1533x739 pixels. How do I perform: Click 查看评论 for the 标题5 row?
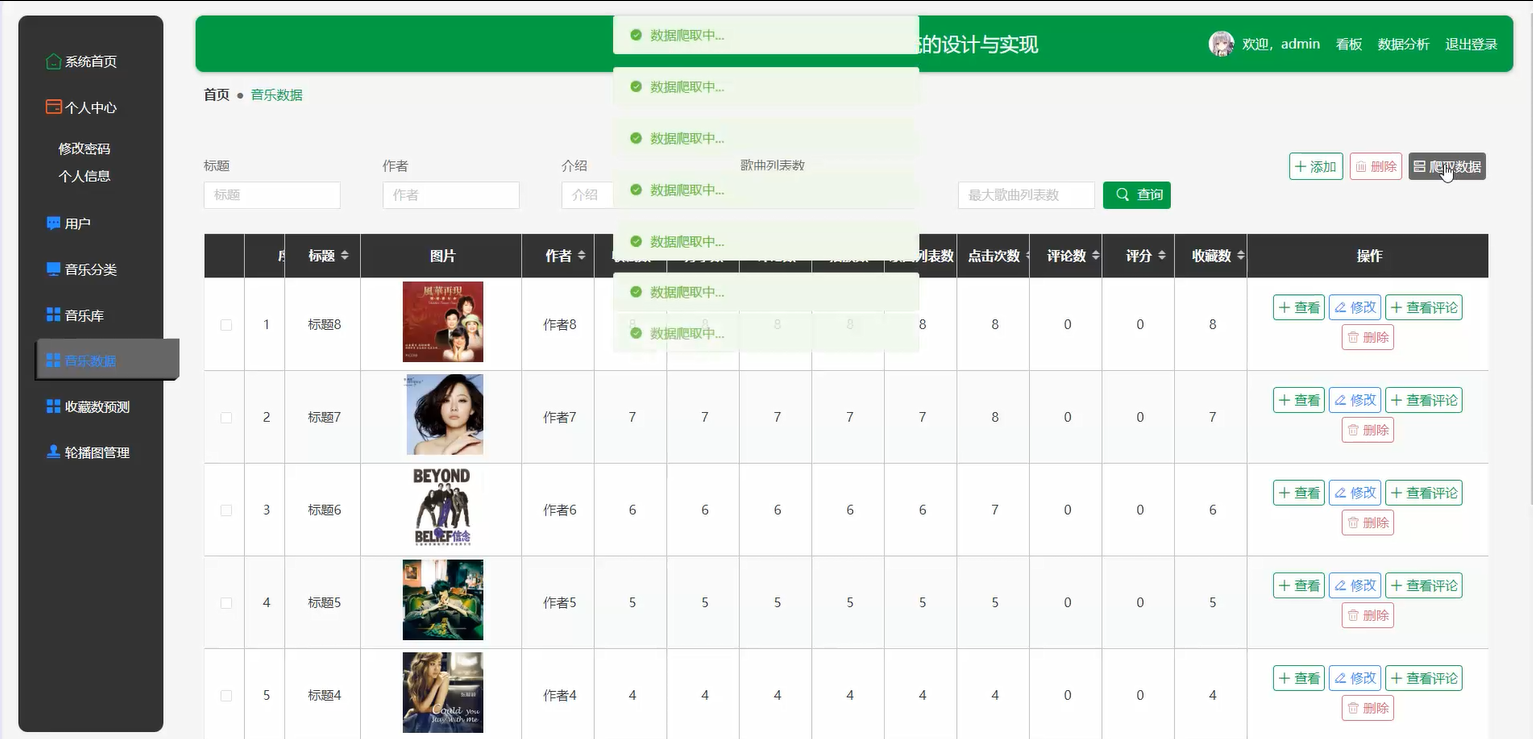[x=1424, y=586]
